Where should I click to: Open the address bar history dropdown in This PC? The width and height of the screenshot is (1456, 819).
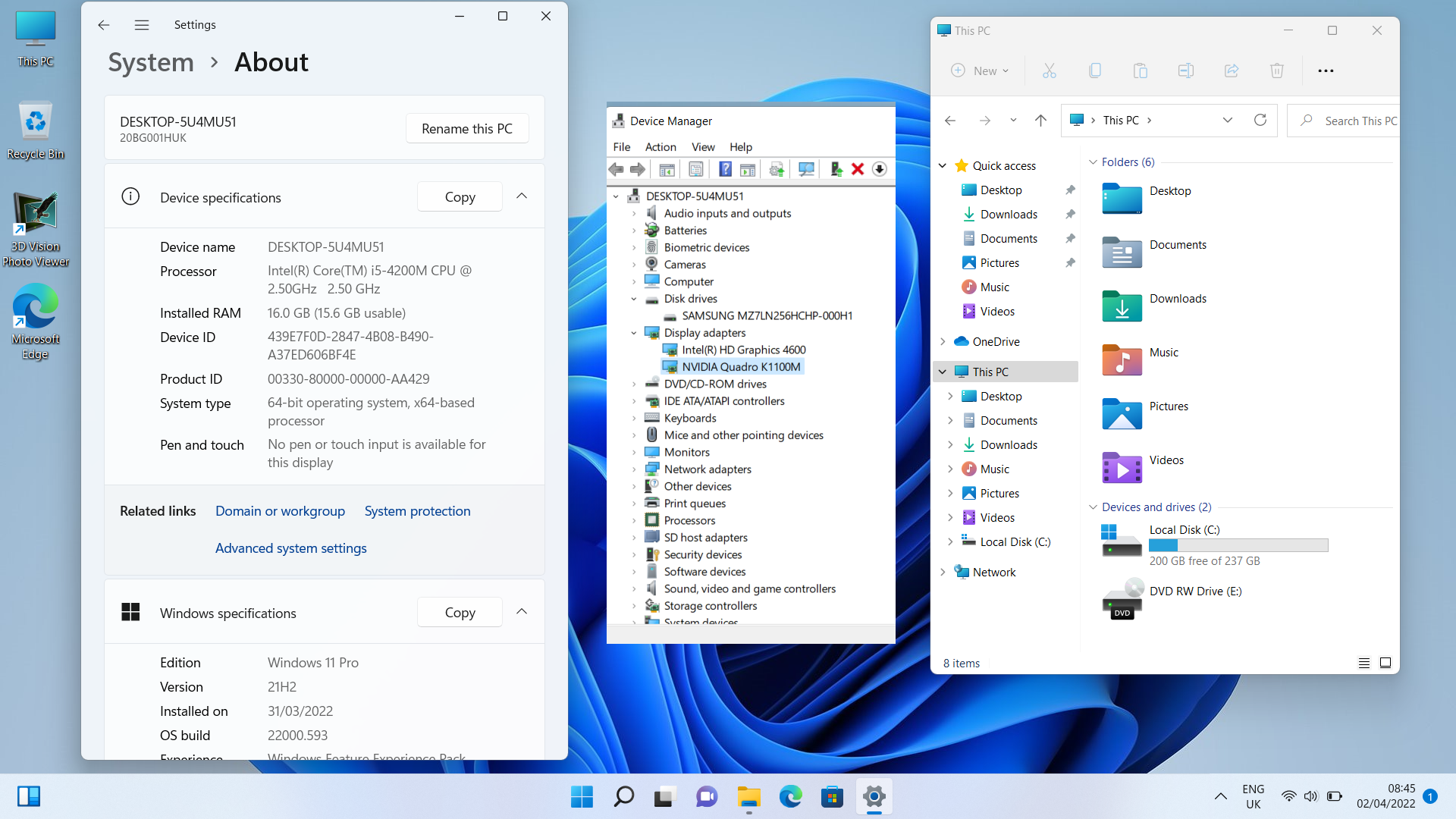point(1228,121)
